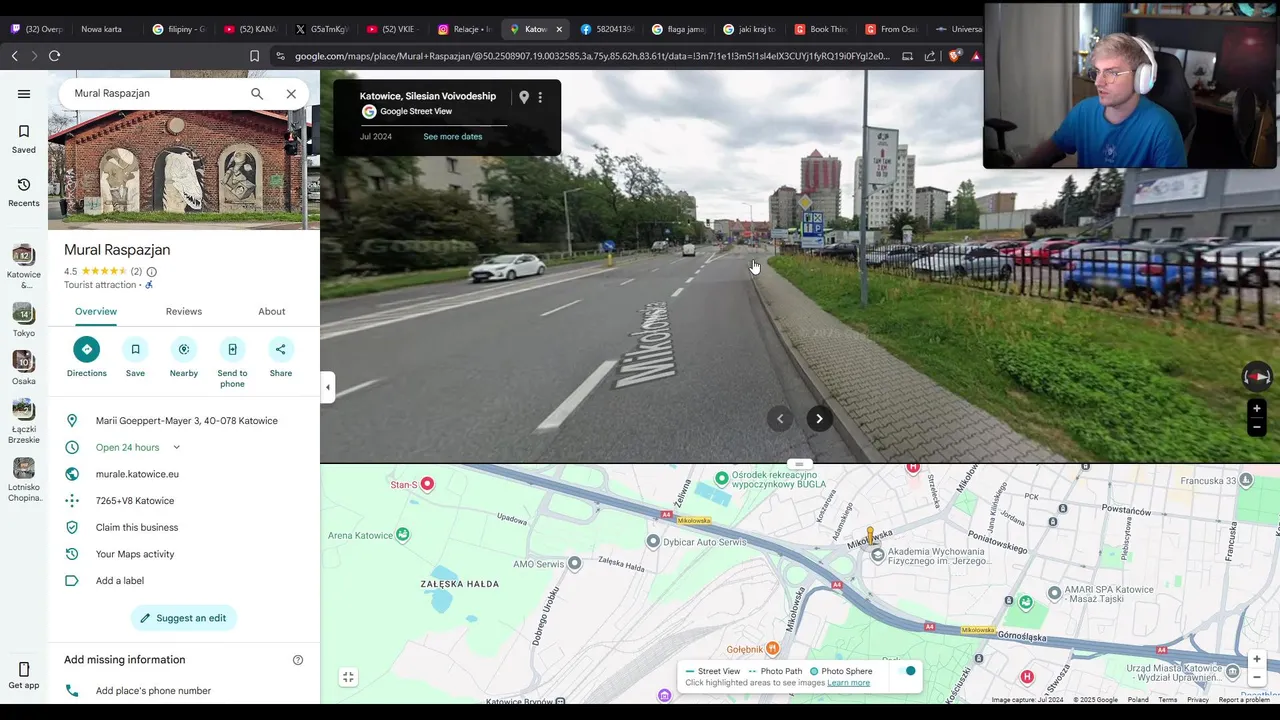1280x720 pixels.
Task: Zoom out on the bottom map
Action: 1257,677
